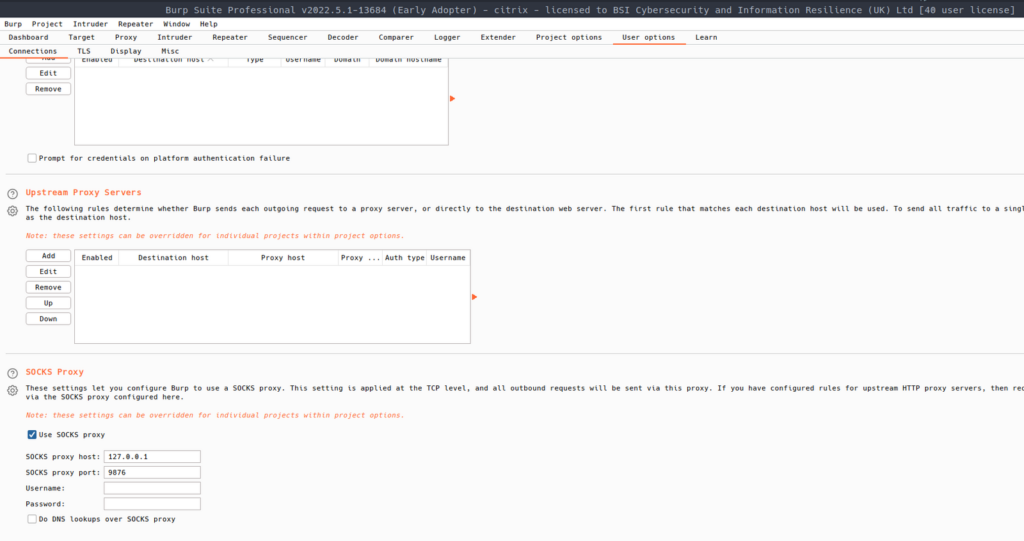Click the SOCKS proxy host field

(152, 457)
